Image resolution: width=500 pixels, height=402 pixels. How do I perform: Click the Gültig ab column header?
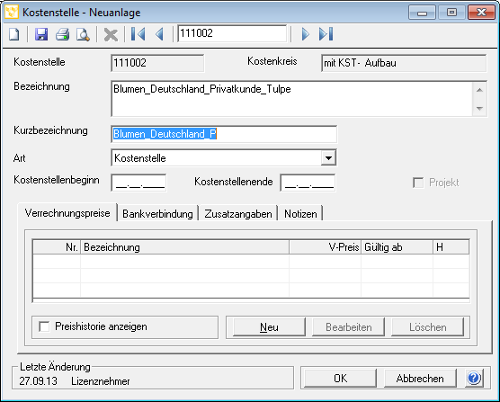[397, 247]
